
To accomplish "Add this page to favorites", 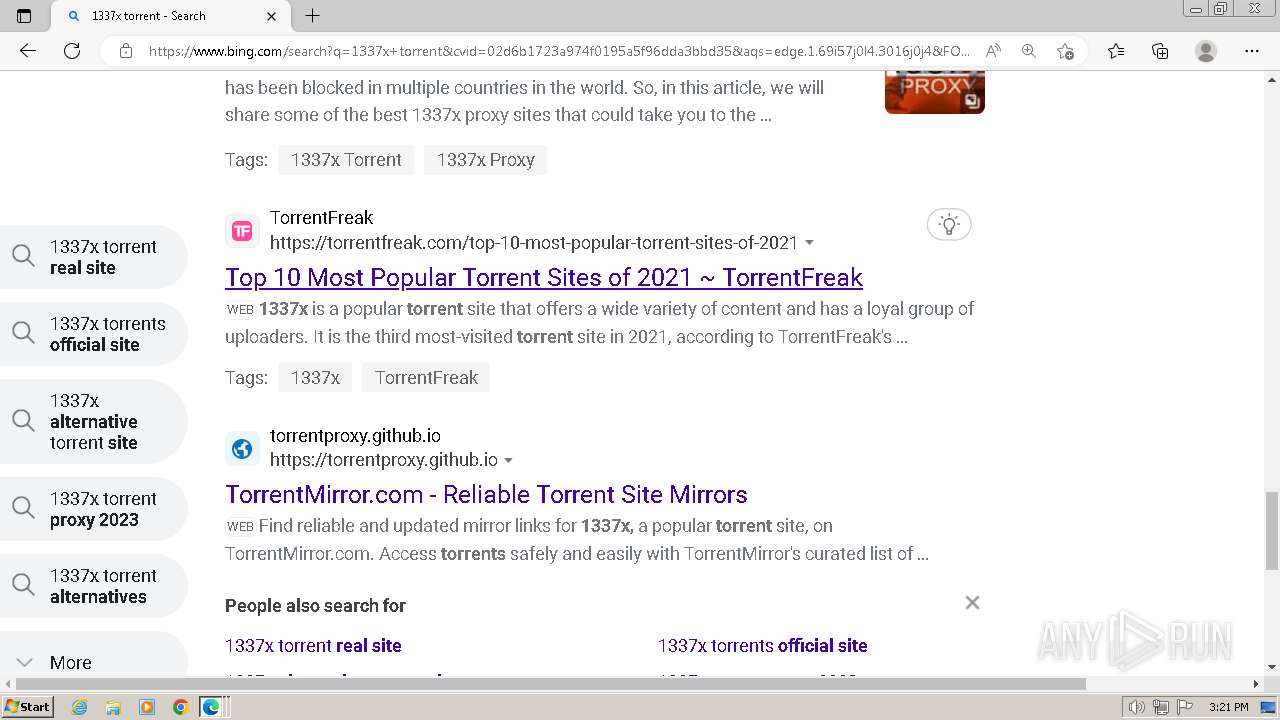I will (x=1065, y=51).
